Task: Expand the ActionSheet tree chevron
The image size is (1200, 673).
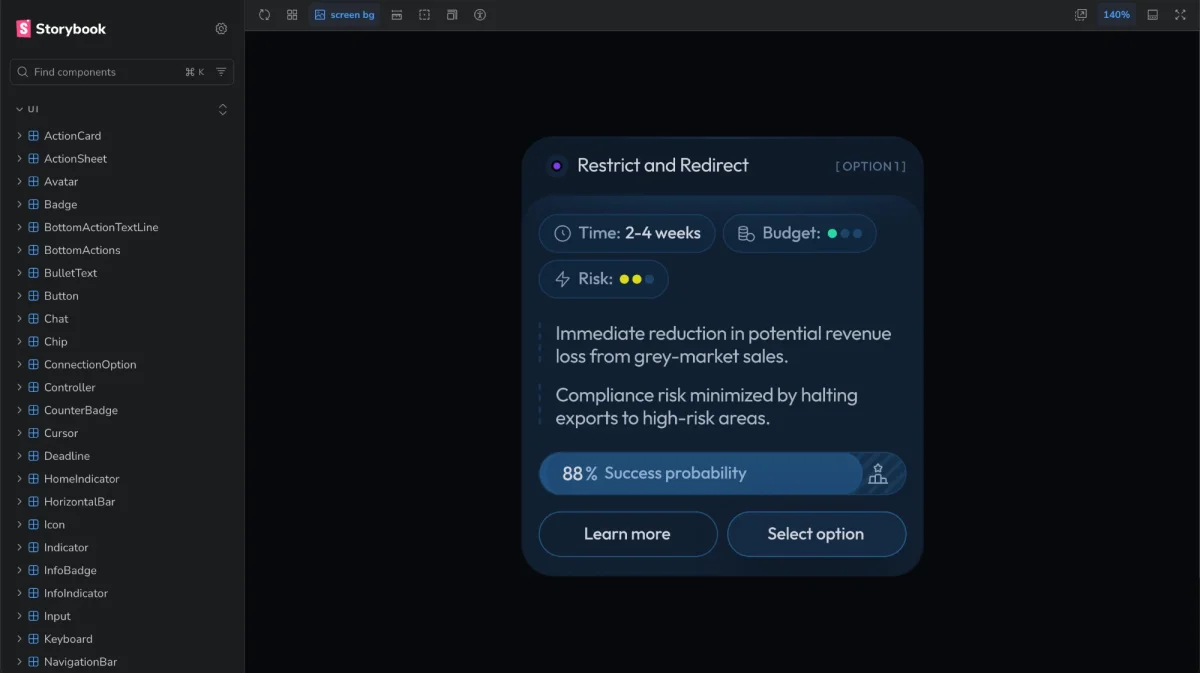Action: click(19, 159)
